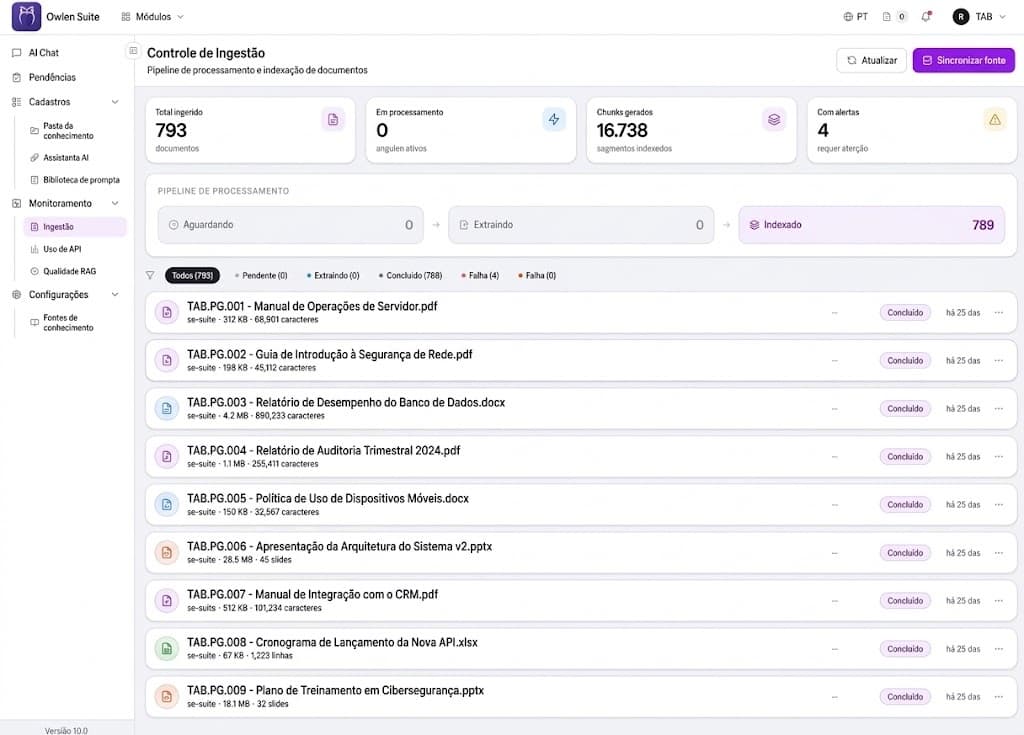Click the Total ingerido document icon
This screenshot has height=735, width=1024.
coord(333,120)
